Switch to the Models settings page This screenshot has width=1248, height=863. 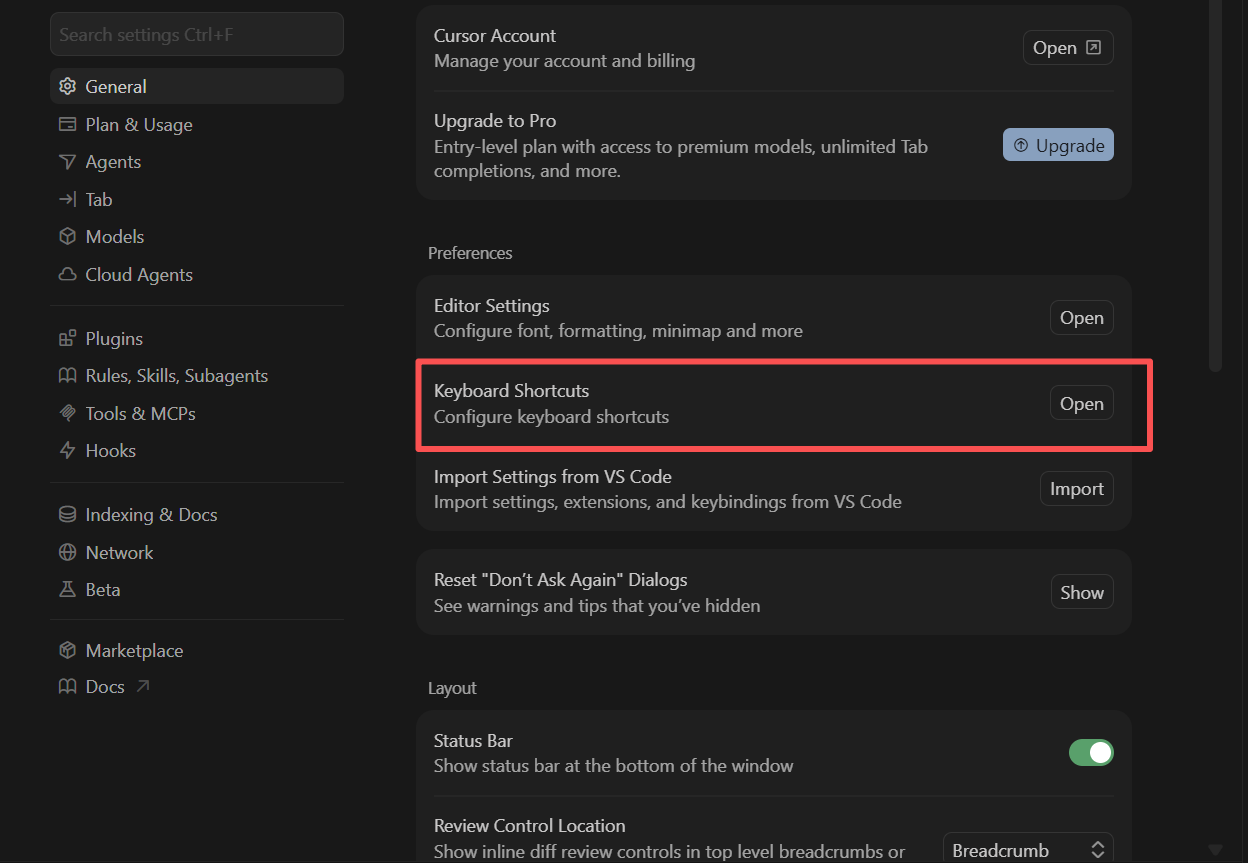(x=197, y=237)
